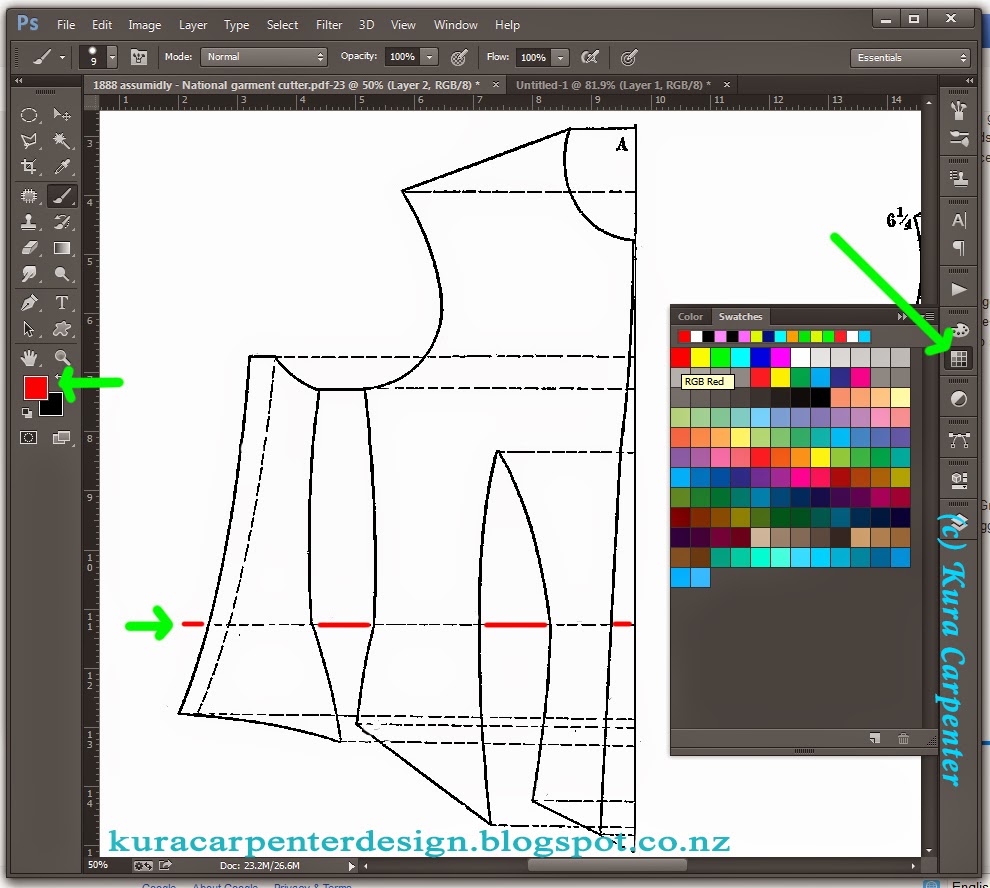Select the Brush tool
The width and height of the screenshot is (990, 888).
click(62, 196)
